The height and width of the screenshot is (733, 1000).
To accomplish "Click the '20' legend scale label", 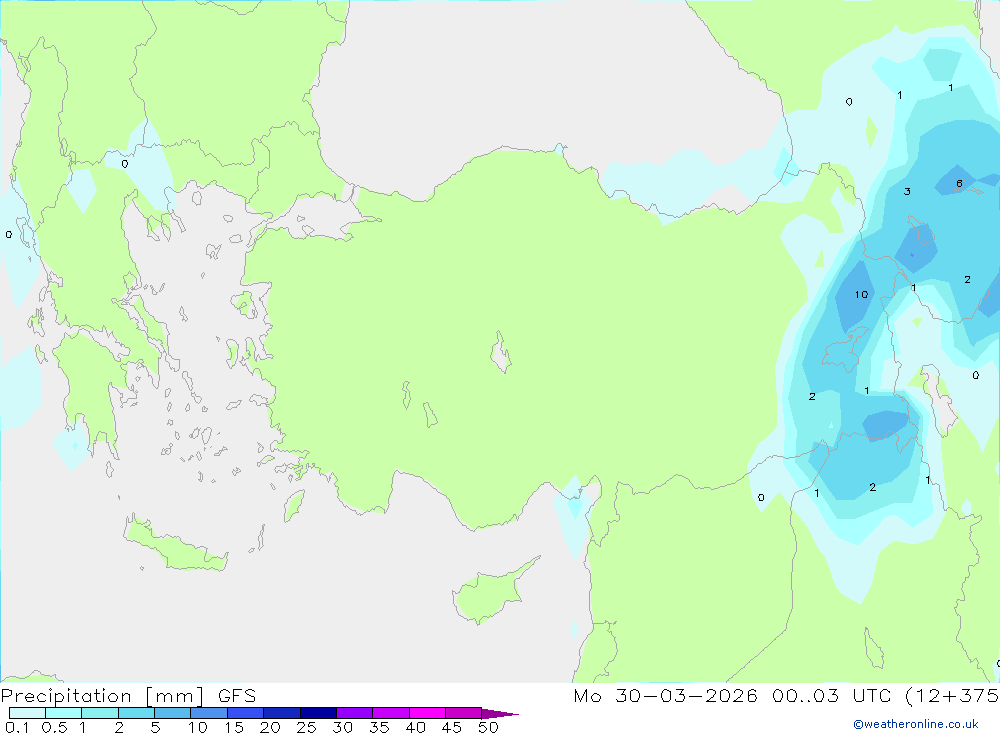I will (270, 727).
